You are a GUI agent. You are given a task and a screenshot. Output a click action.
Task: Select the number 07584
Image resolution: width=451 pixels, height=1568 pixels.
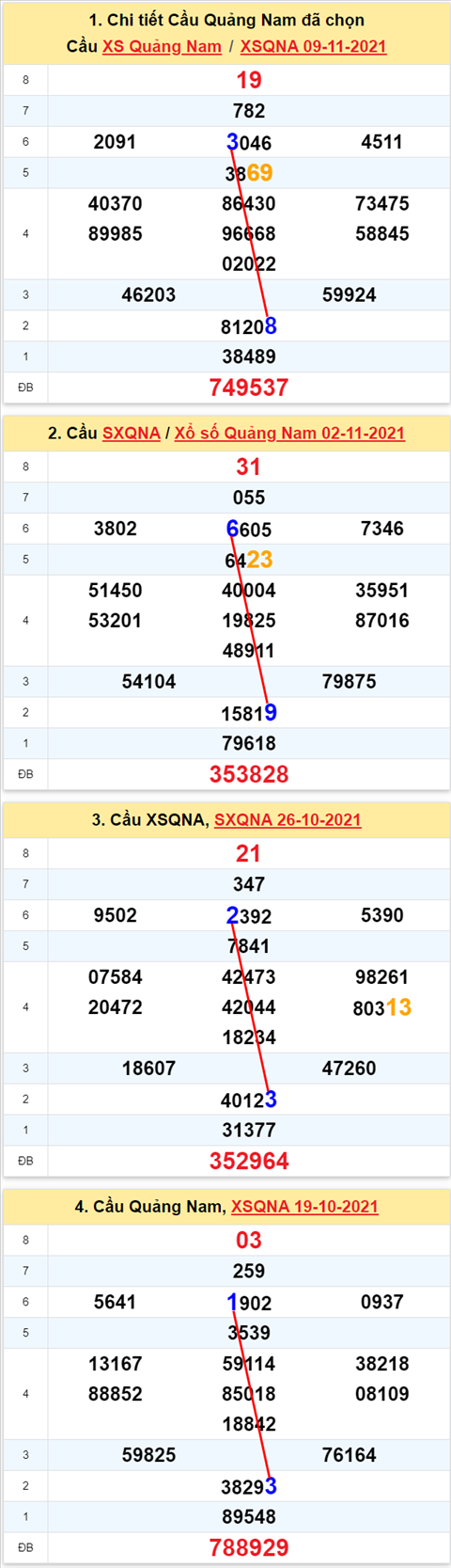pos(116,976)
